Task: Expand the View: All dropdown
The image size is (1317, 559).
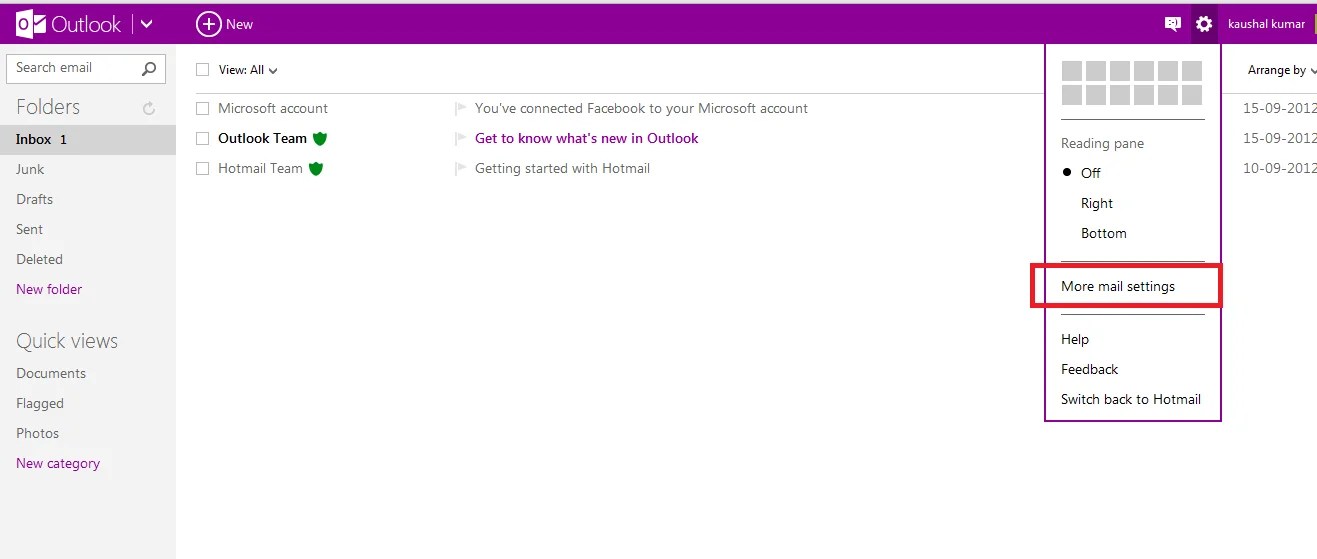Action: pos(248,70)
